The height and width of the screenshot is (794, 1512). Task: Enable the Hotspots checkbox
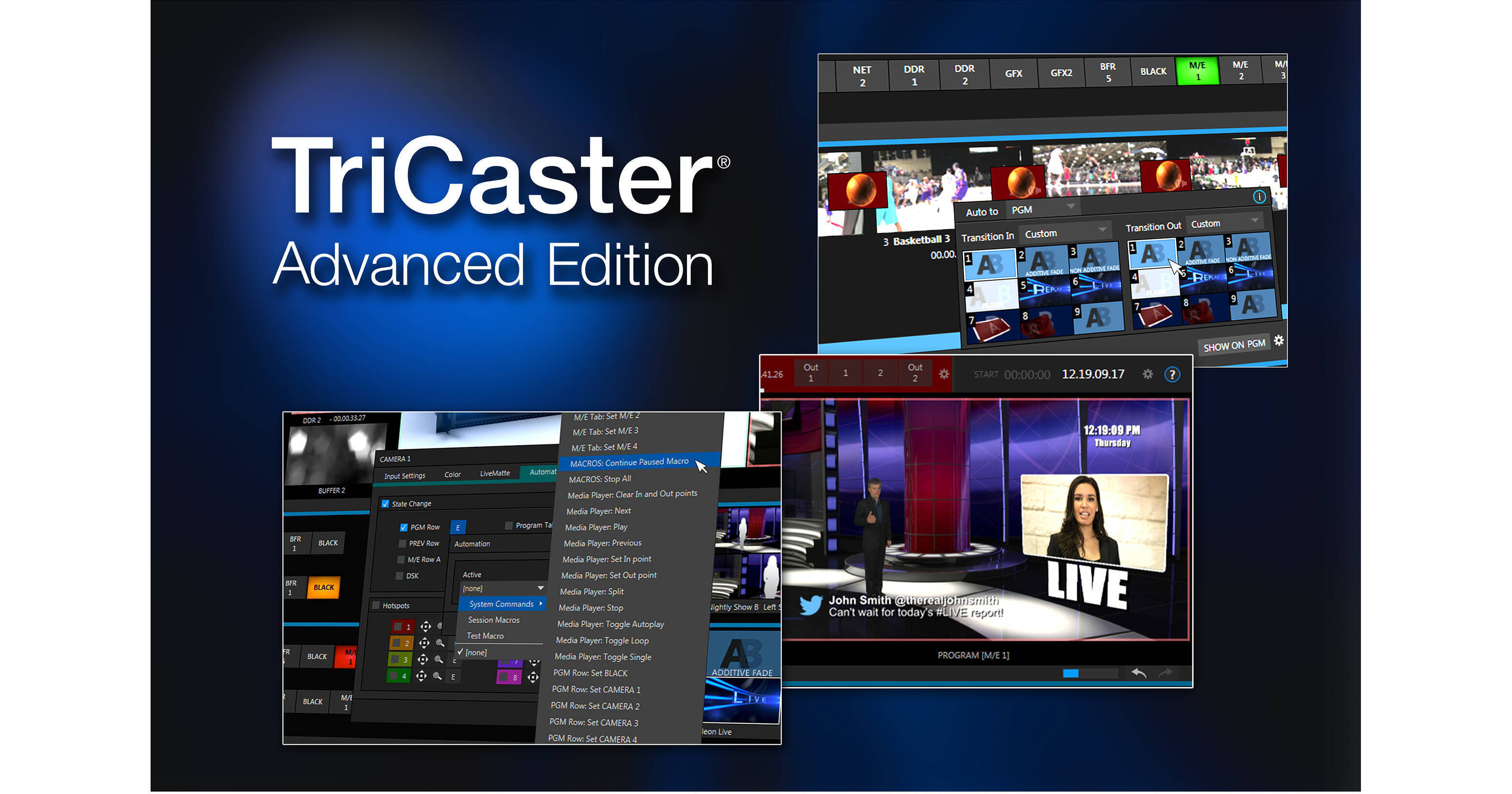[376, 605]
